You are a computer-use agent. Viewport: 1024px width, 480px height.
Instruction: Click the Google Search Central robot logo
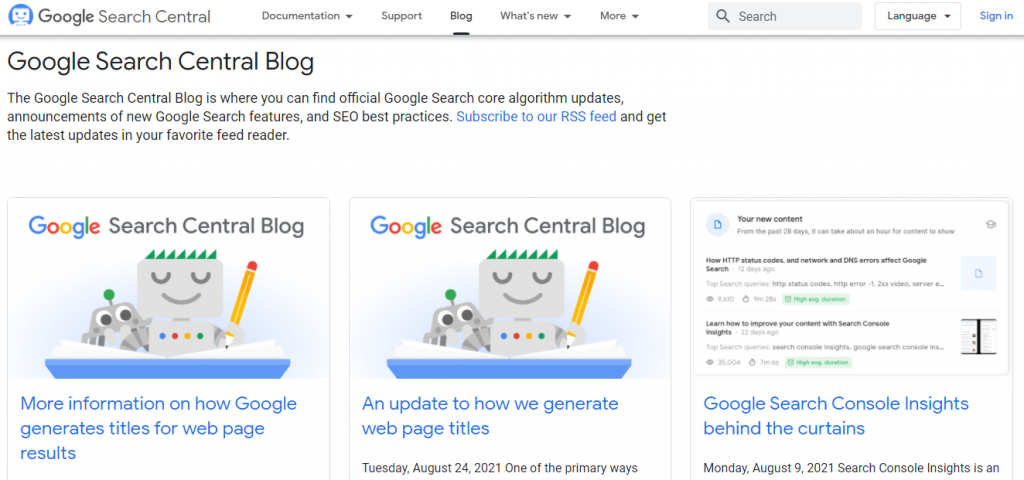click(20, 16)
